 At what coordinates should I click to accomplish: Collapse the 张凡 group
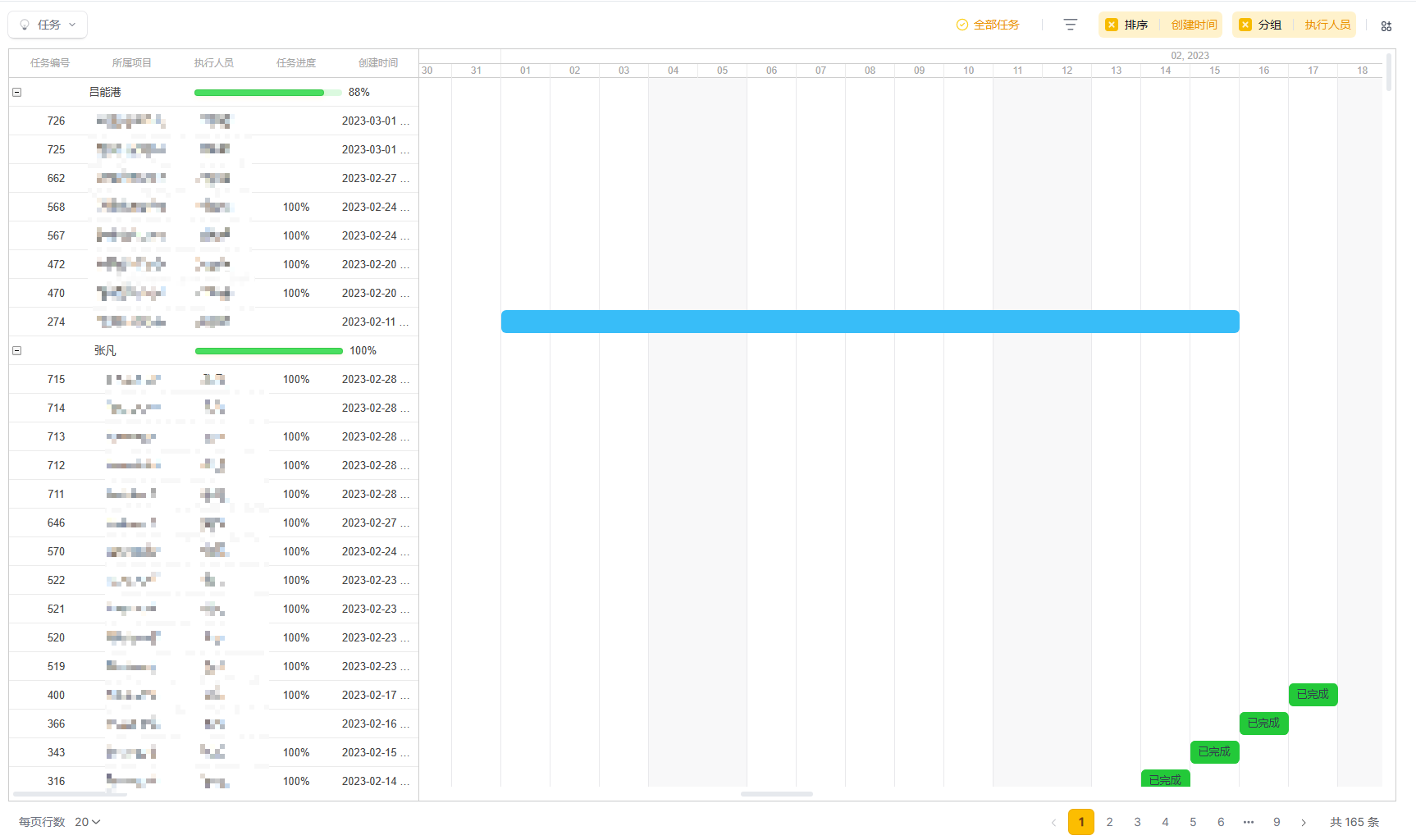click(16, 350)
